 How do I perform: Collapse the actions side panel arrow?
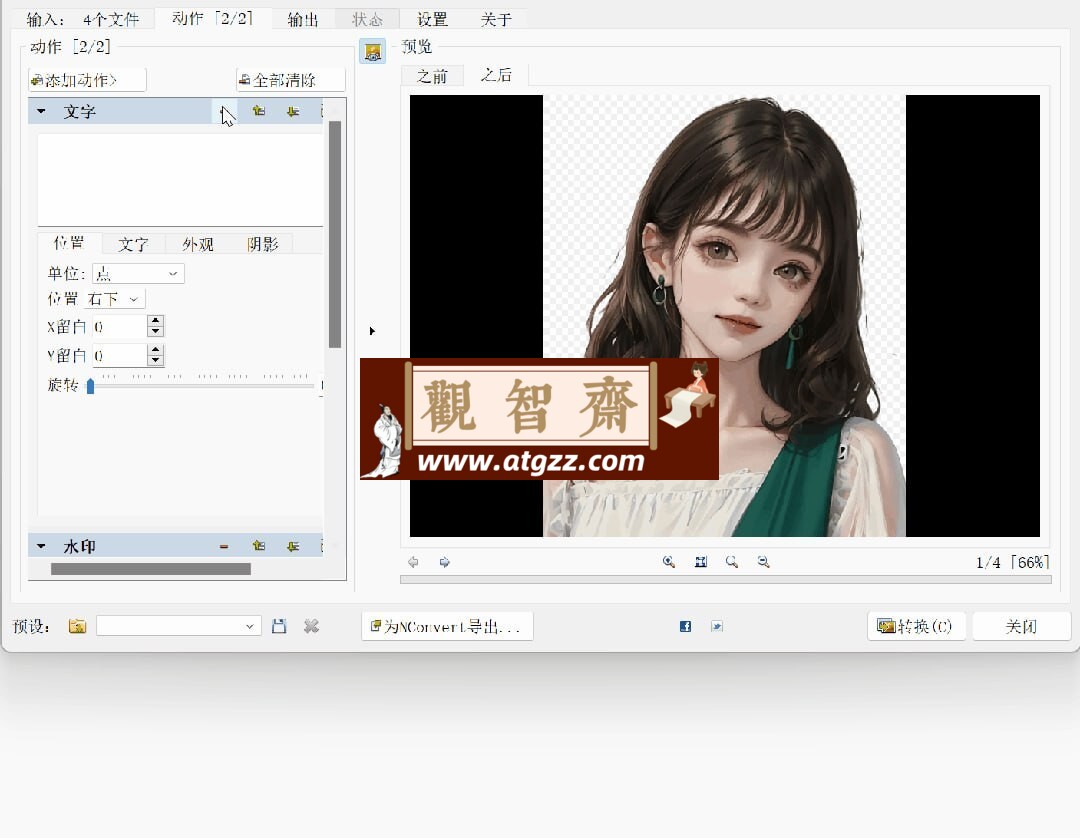pyautogui.click(x=372, y=331)
